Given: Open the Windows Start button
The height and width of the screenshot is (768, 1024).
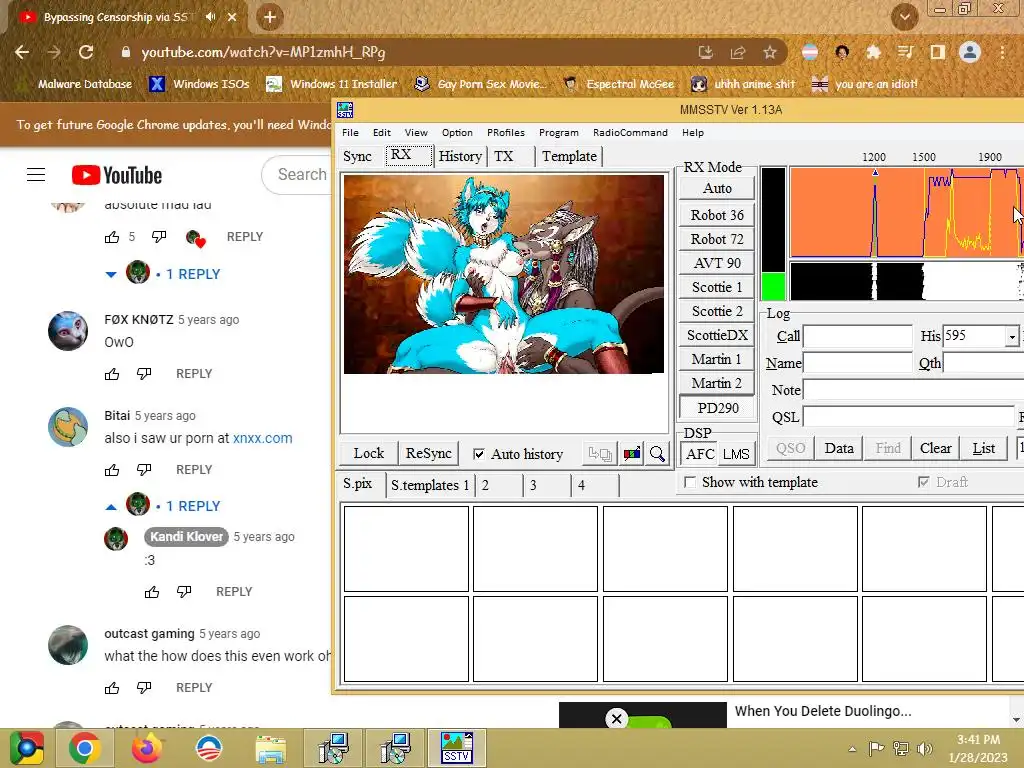Looking at the screenshot, I should click(x=27, y=748).
